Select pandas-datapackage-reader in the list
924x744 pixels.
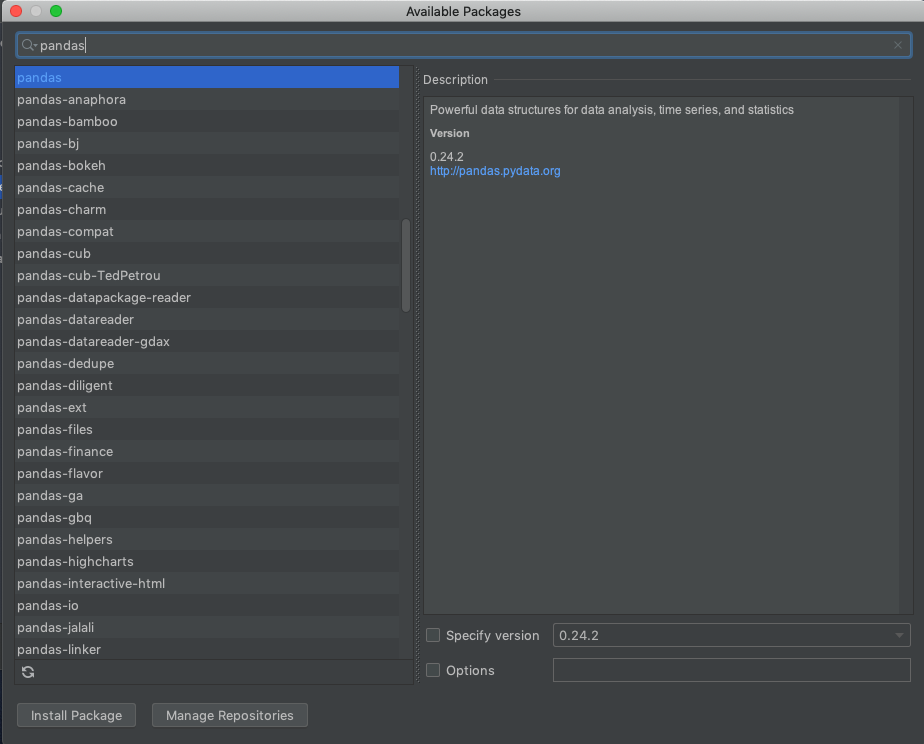[x=207, y=297]
